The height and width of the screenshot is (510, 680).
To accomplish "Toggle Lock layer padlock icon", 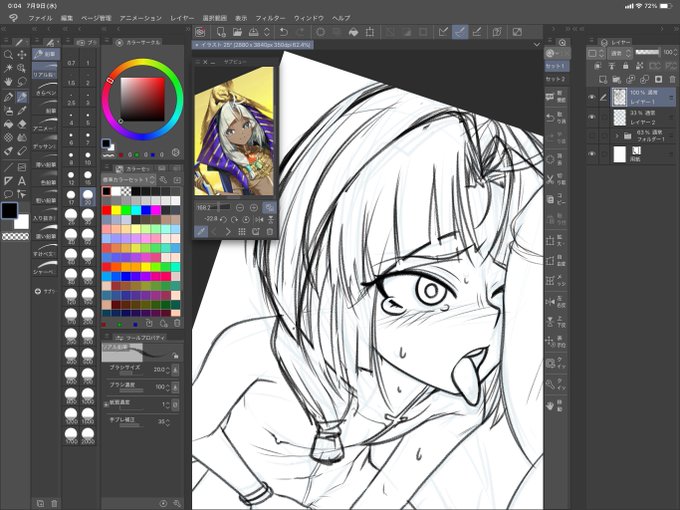I will pos(625,66).
